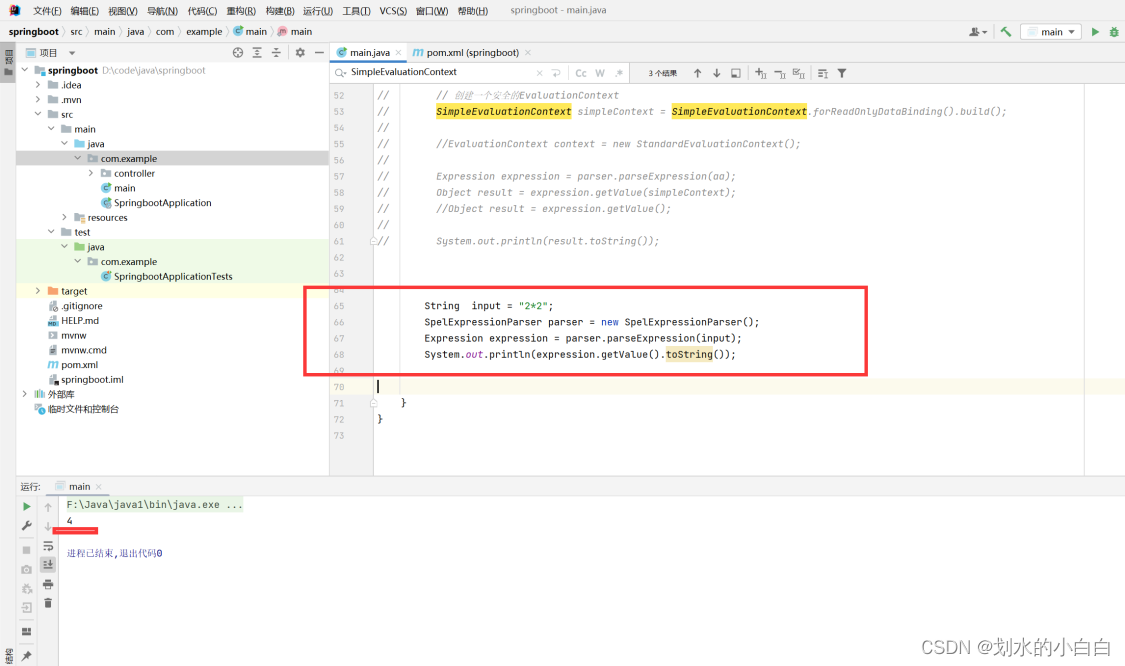Expand the controller package
The height and width of the screenshot is (666, 1125).
click(91, 173)
